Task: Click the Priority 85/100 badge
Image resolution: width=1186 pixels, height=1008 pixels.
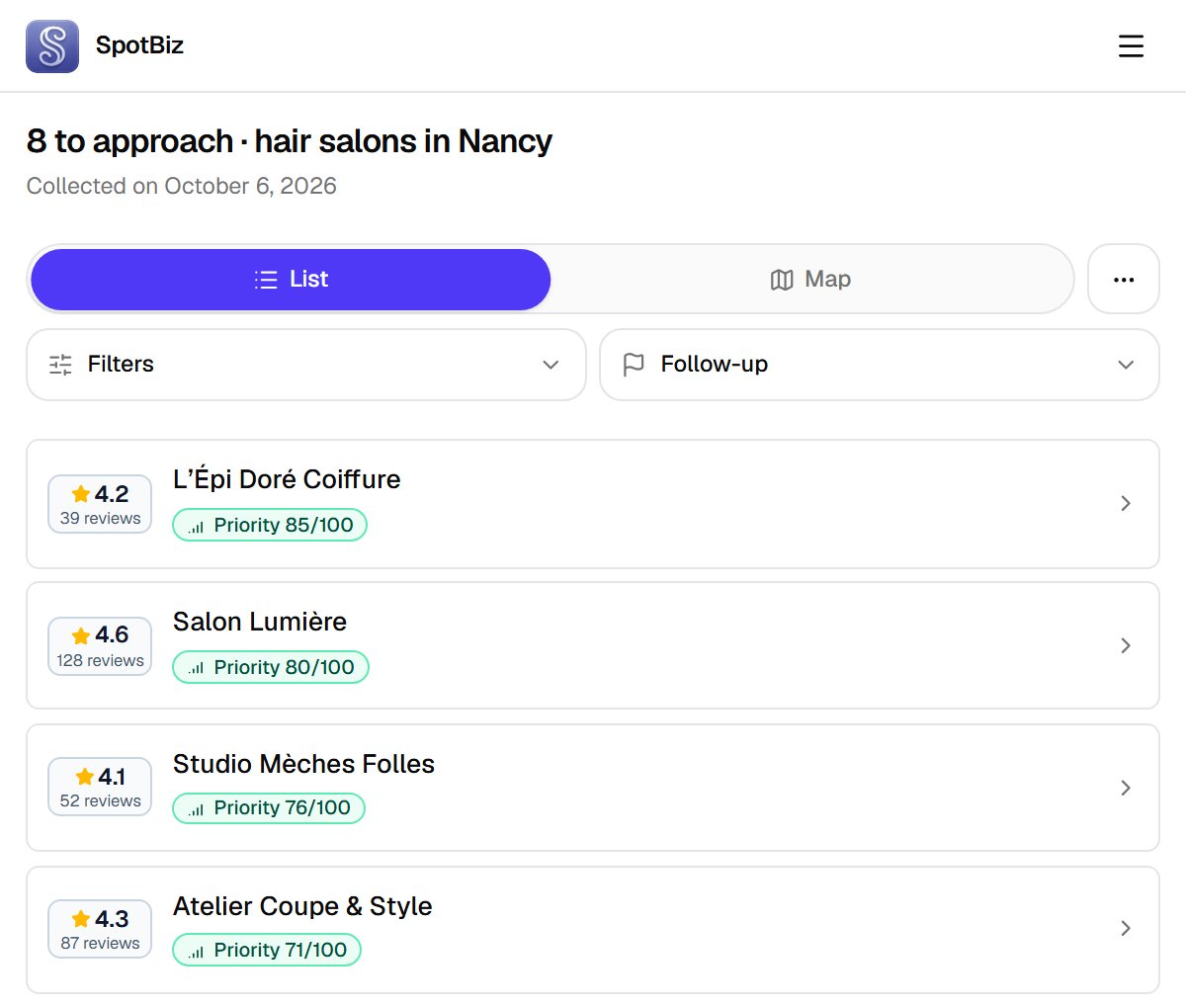Action: (270, 525)
